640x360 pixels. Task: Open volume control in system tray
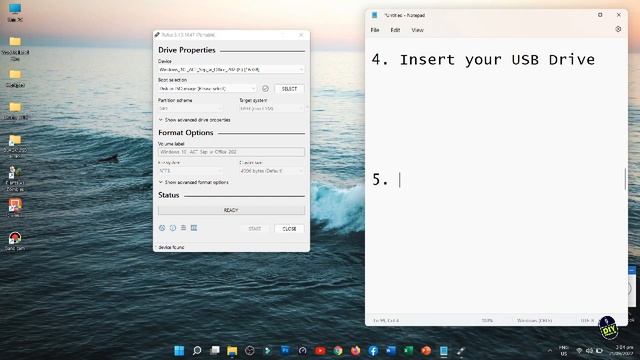[589, 351]
